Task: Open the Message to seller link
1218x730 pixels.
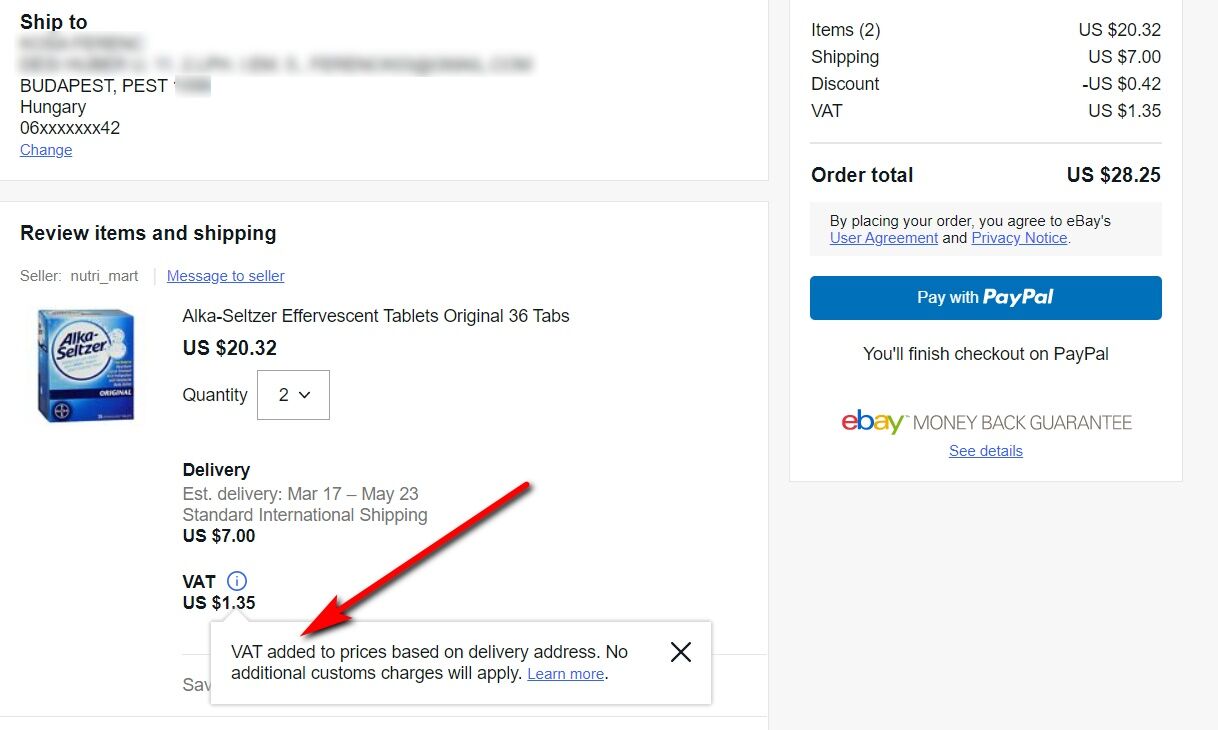Action: [226, 276]
